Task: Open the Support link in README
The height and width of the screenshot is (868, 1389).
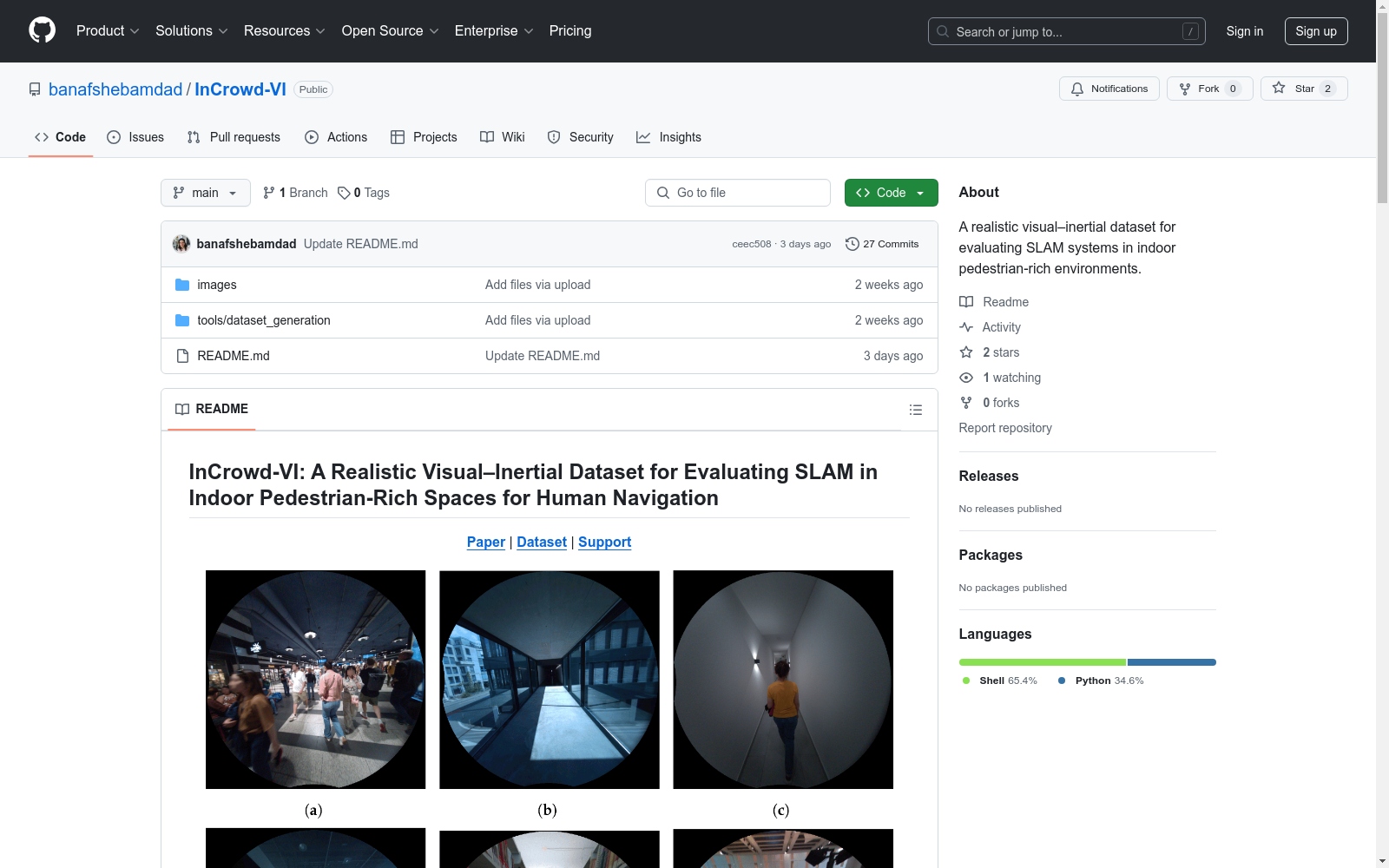Action: [605, 542]
